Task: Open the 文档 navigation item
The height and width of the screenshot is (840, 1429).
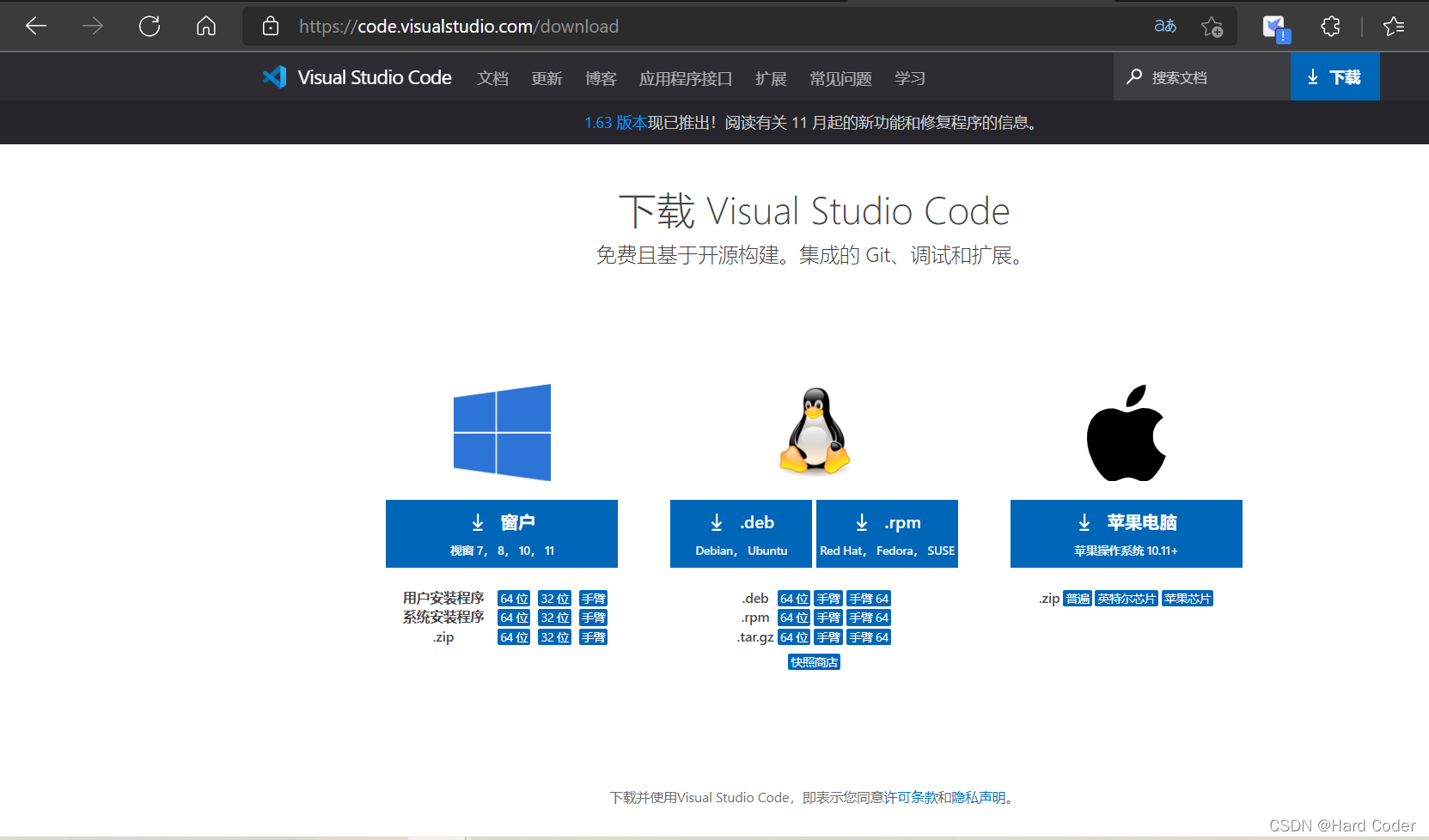Action: (493, 78)
